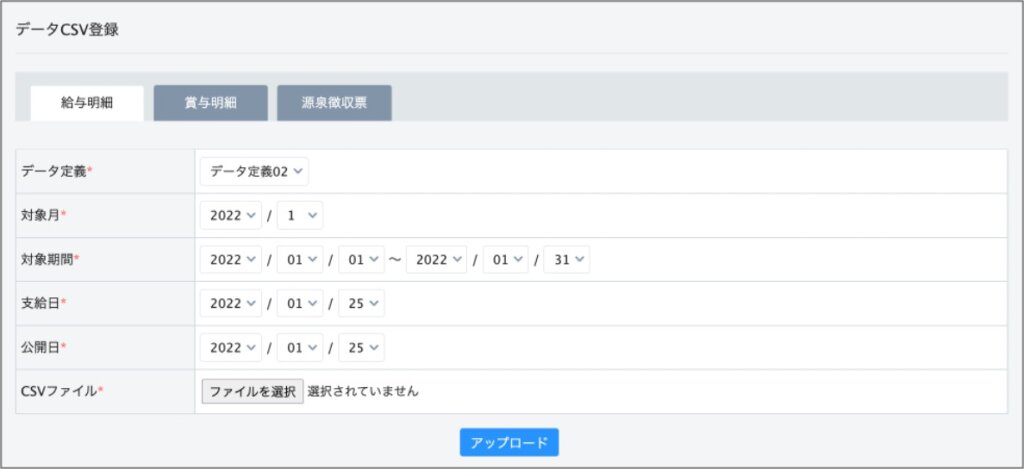This screenshot has height=469, width=1024.
Task: Open the 対象月 month dropdown
Action: click(x=300, y=215)
